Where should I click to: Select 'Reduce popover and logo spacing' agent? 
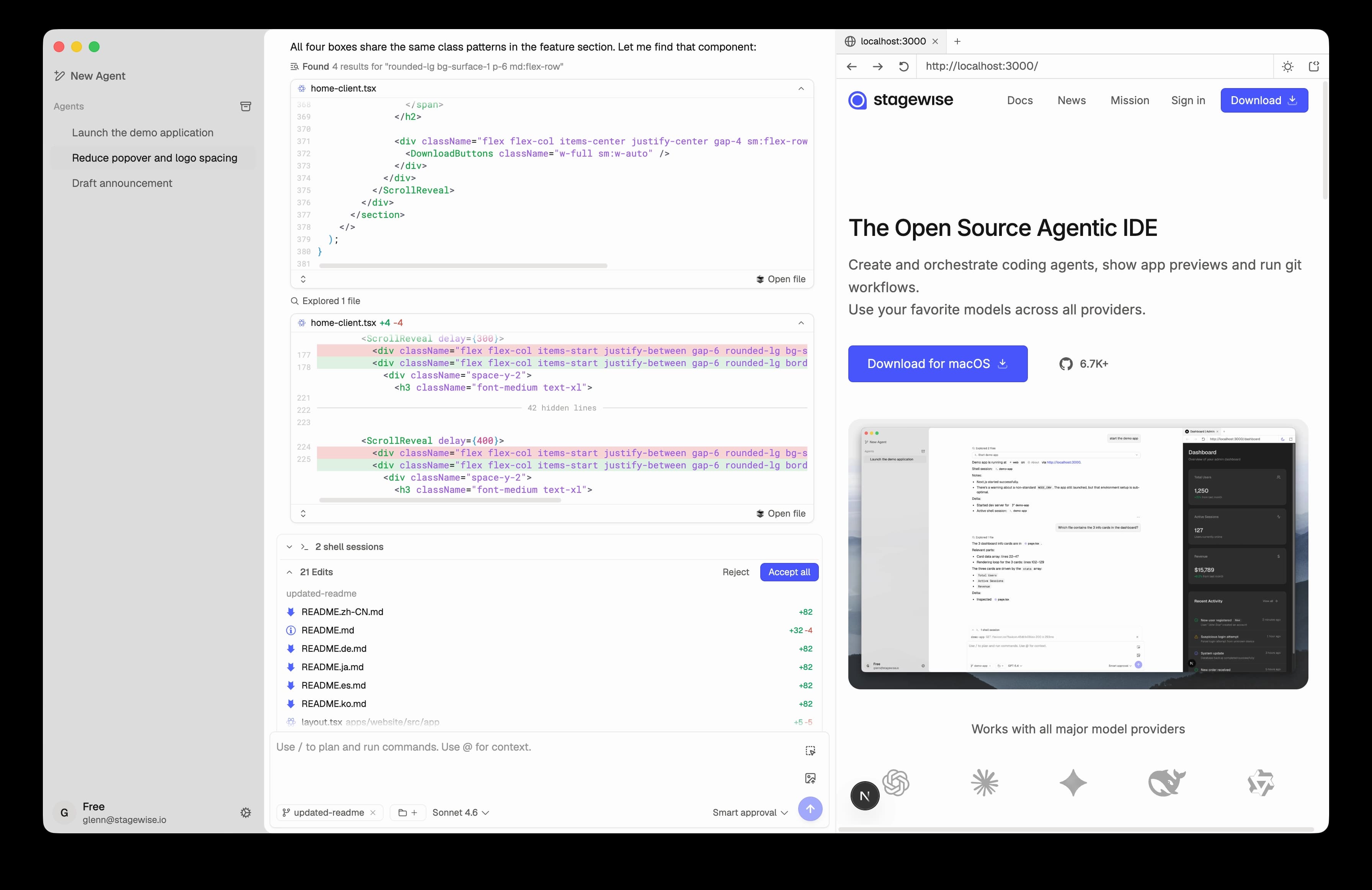click(154, 158)
